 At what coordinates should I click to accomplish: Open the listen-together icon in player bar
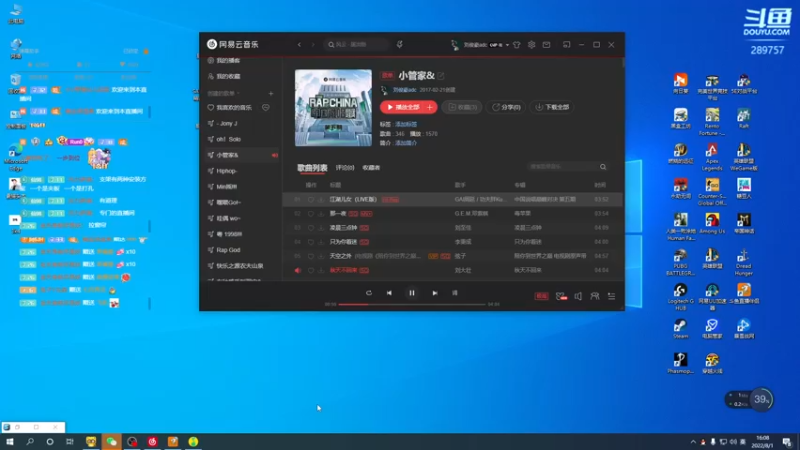(x=594, y=296)
